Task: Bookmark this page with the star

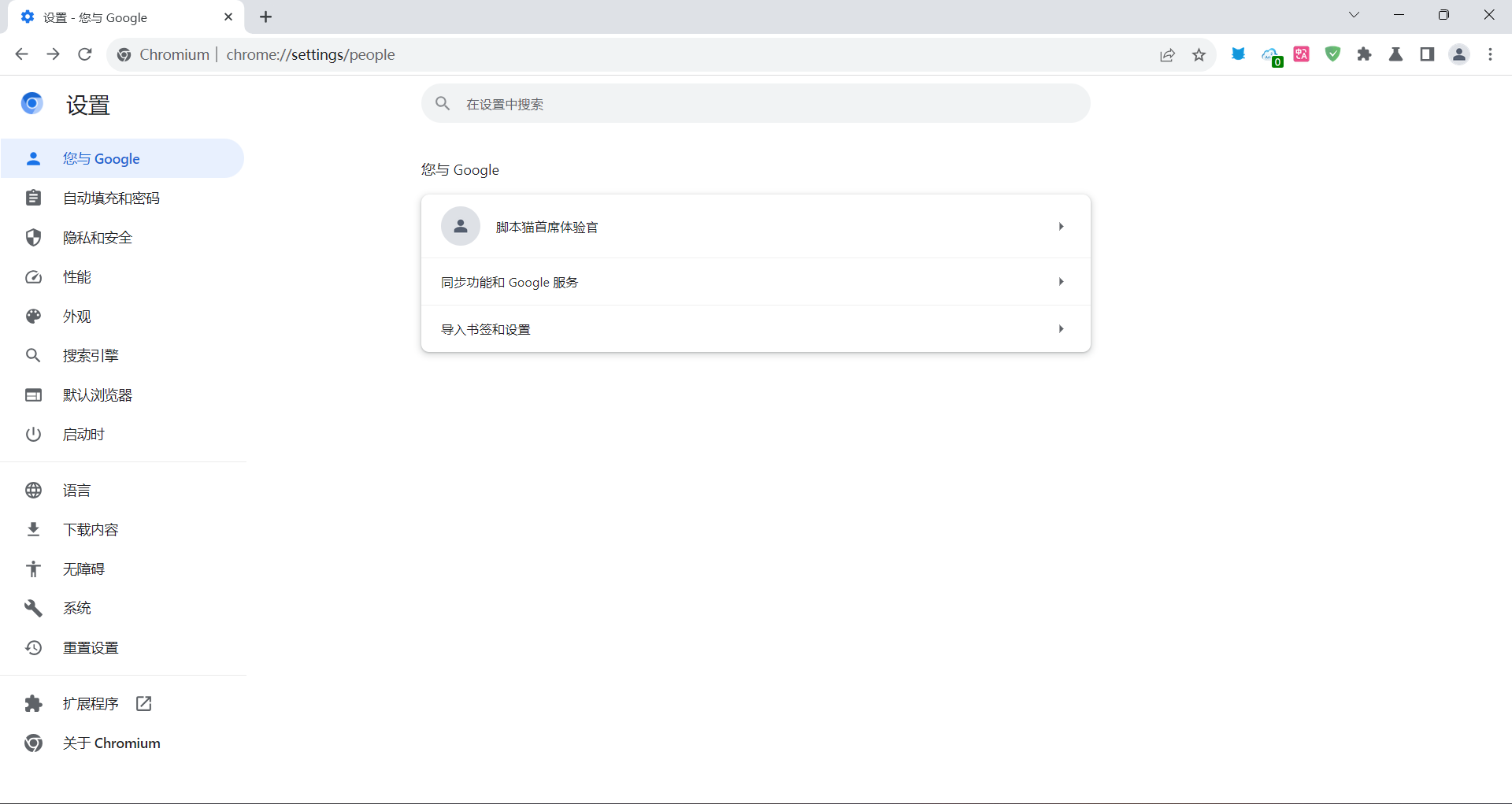Action: coord(1199,54)
